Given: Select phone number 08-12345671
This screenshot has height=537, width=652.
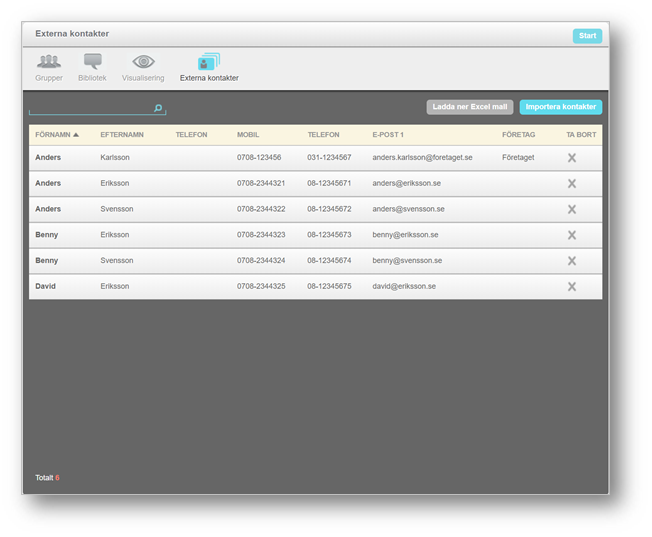Looking at the screenshot, I should point(329,183).
